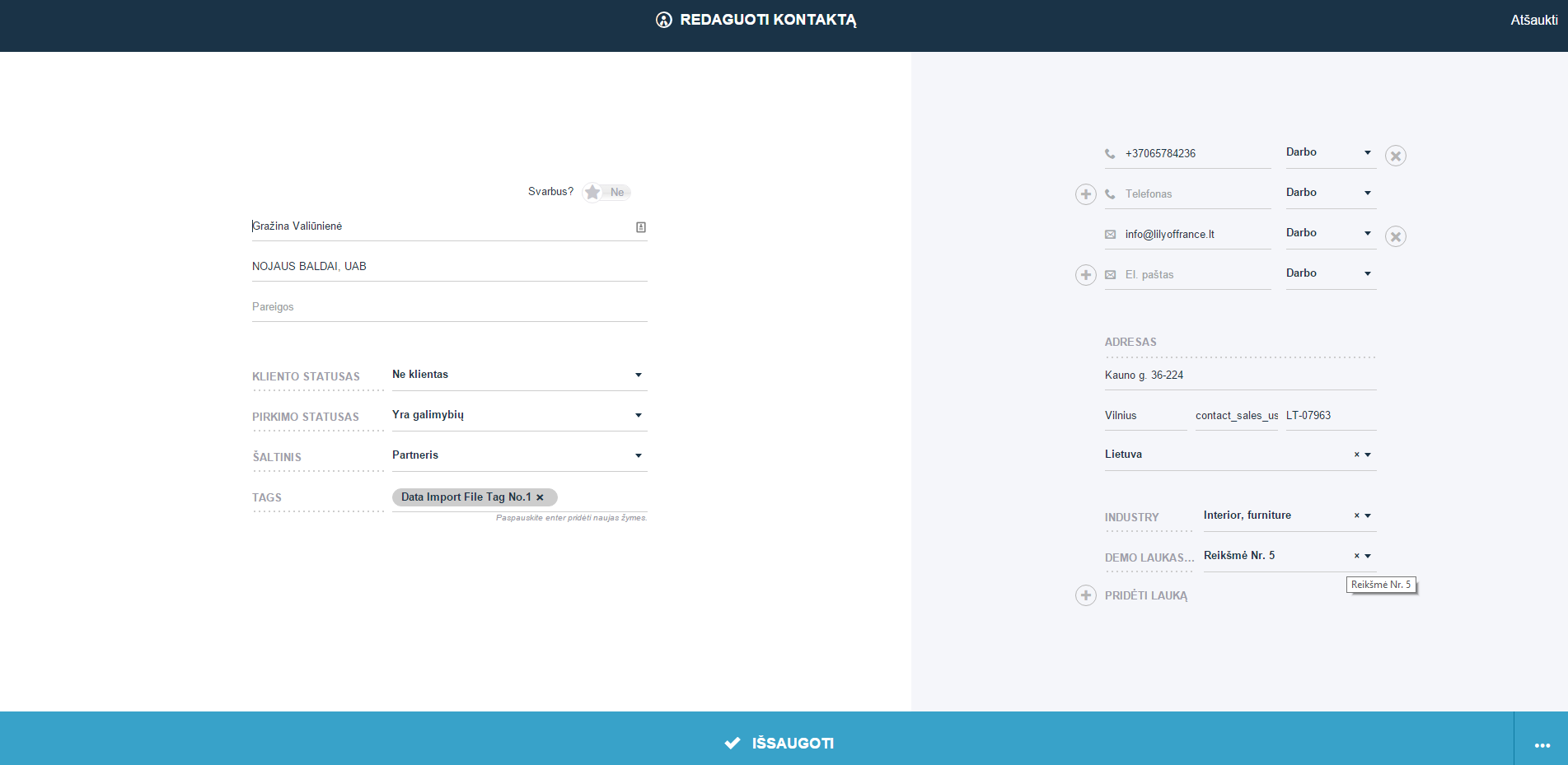Toggle the Svarbus star switch

click(x=606, y=192)
